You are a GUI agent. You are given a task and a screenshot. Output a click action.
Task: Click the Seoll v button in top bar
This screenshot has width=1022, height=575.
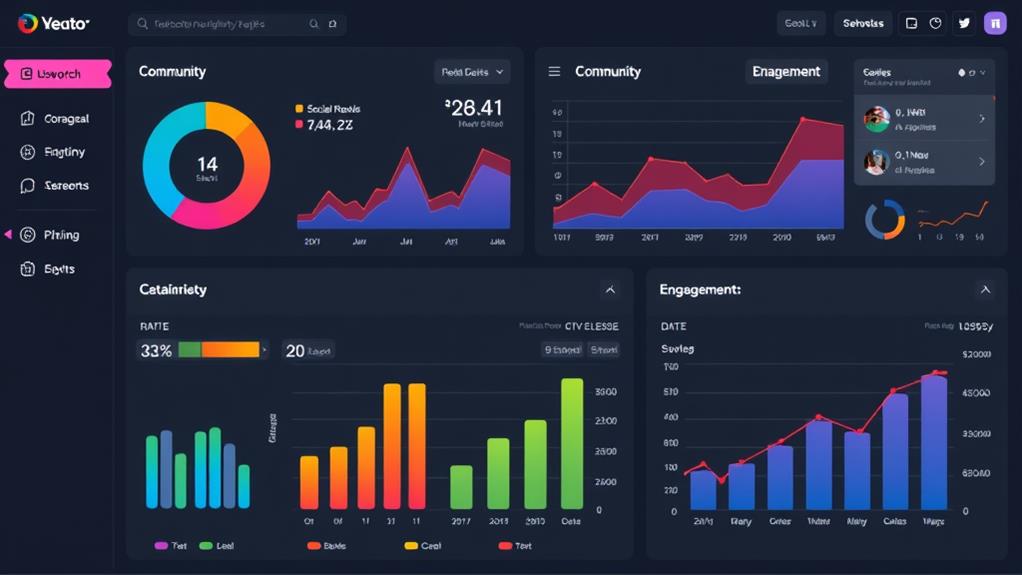tap(800, 23)
